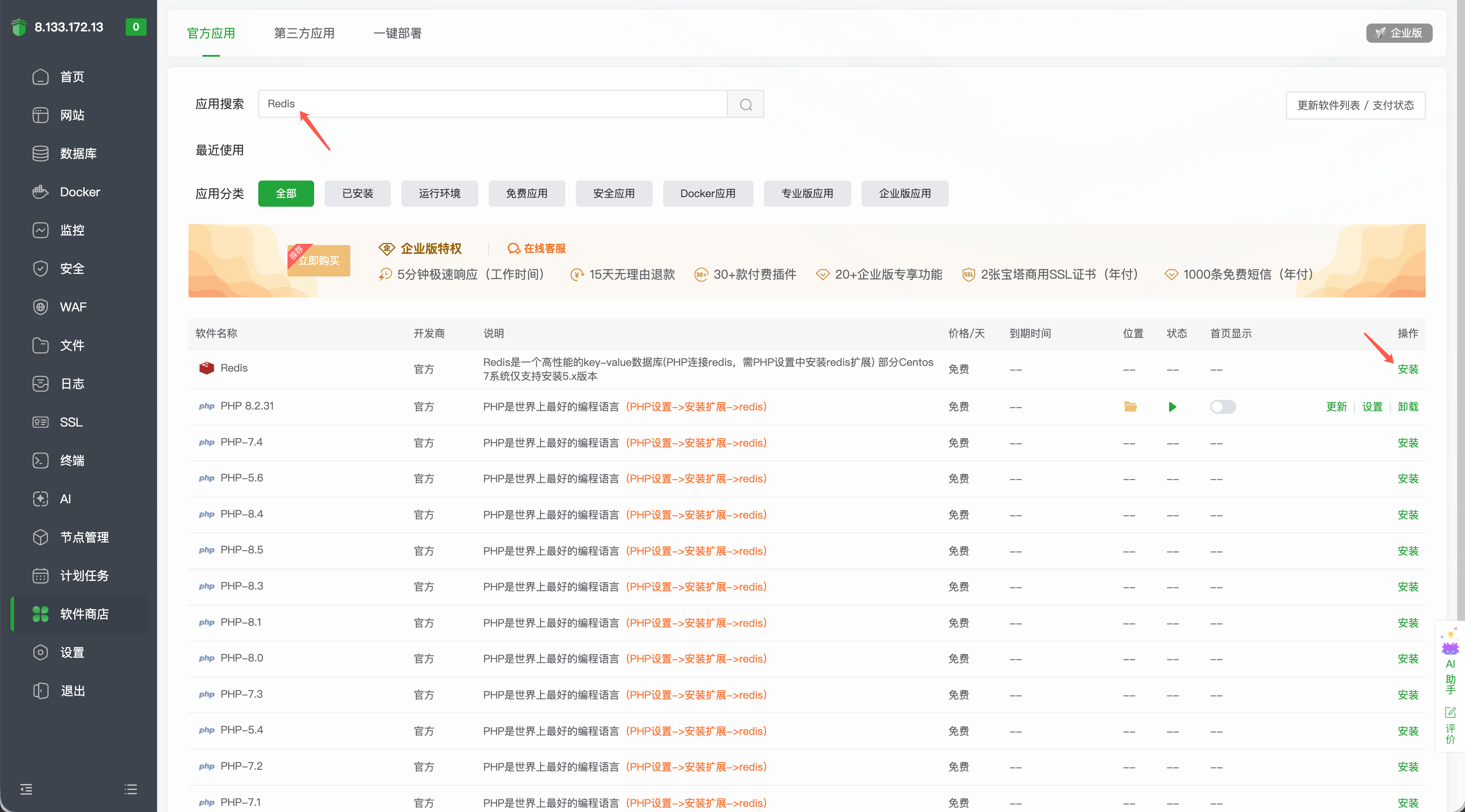Open the 网站 website sidebar icon
1465x812 pixels.
pos(41,115)
